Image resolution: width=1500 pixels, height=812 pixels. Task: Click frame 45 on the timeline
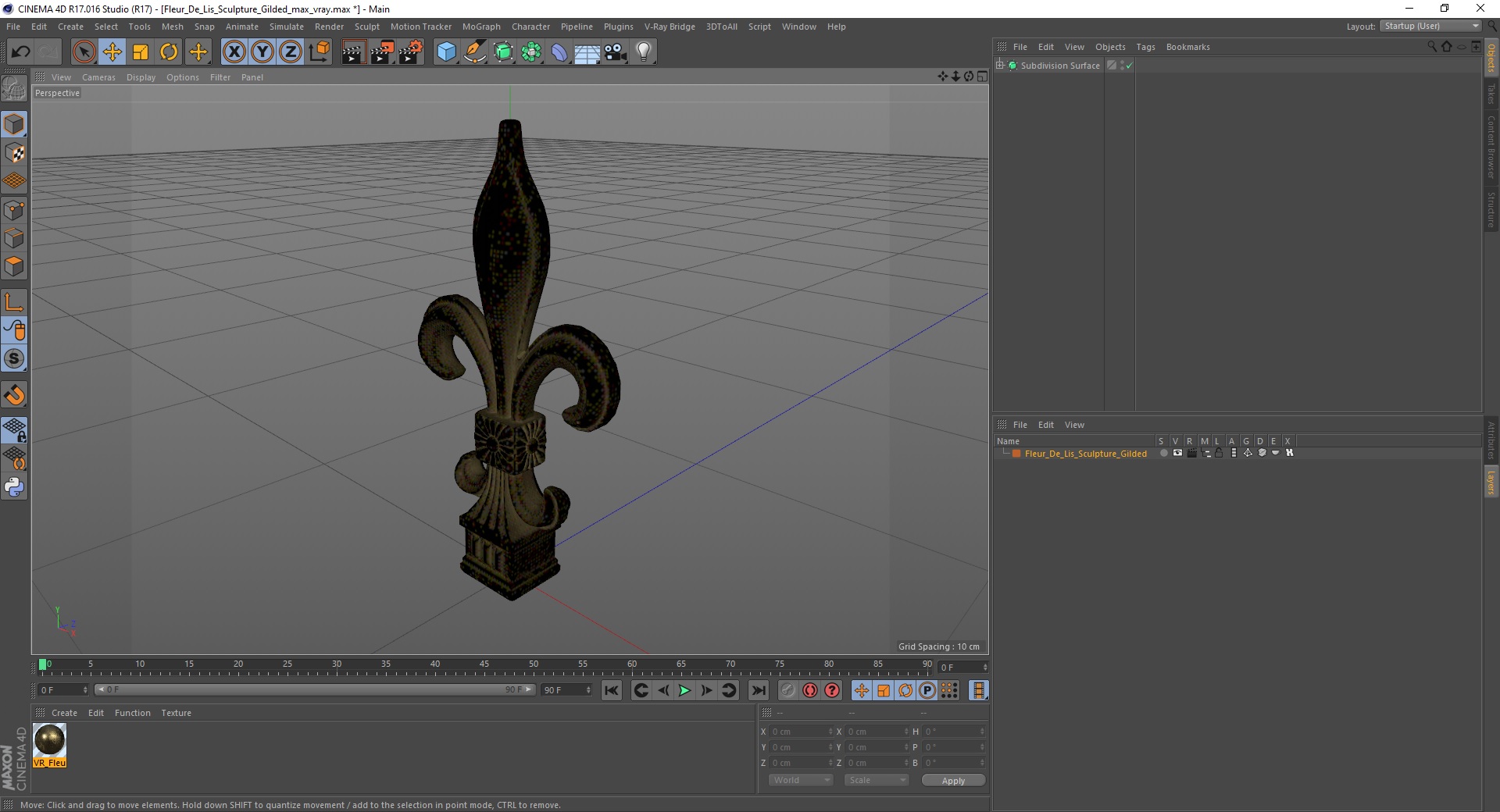484,665
